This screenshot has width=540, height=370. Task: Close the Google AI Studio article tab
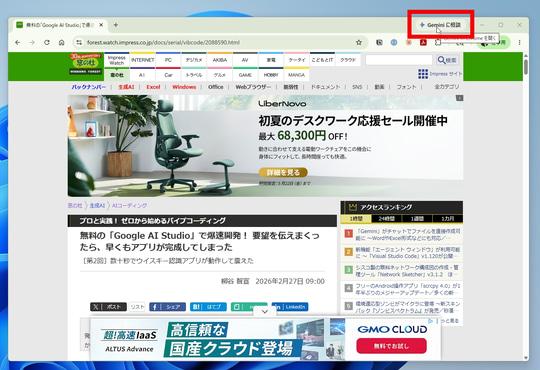[101, 25]
